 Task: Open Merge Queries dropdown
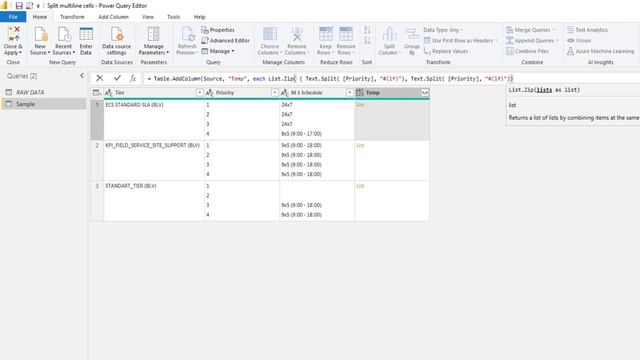pyautogui.click(x=531, y=30)
